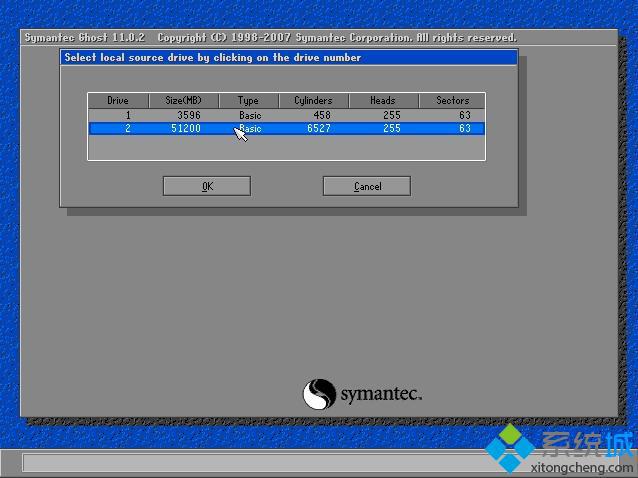Click the Sectors column header
638x478 pixels.
point(452,100)
